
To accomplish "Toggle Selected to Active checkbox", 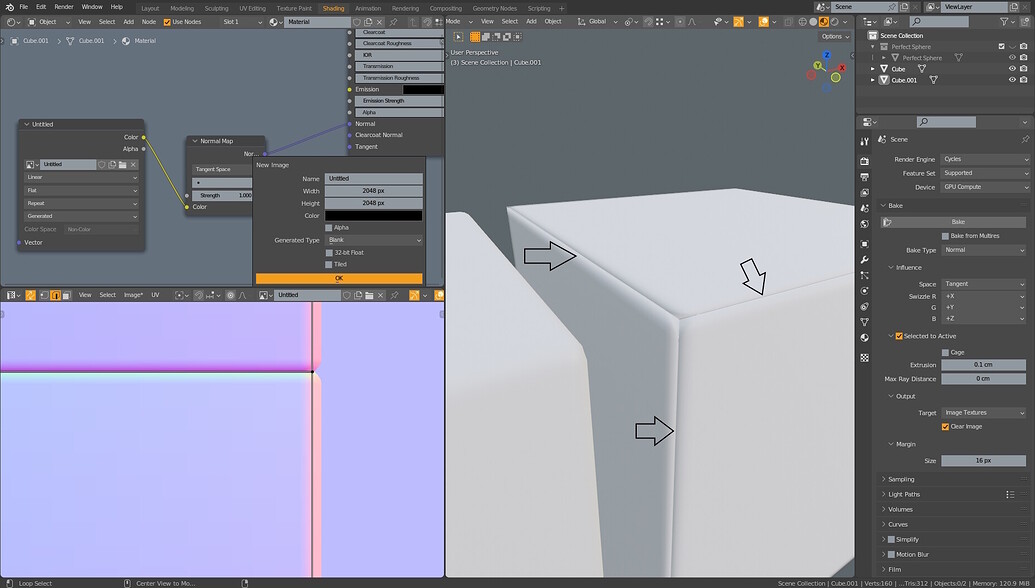I will click(x=899, y=336).
